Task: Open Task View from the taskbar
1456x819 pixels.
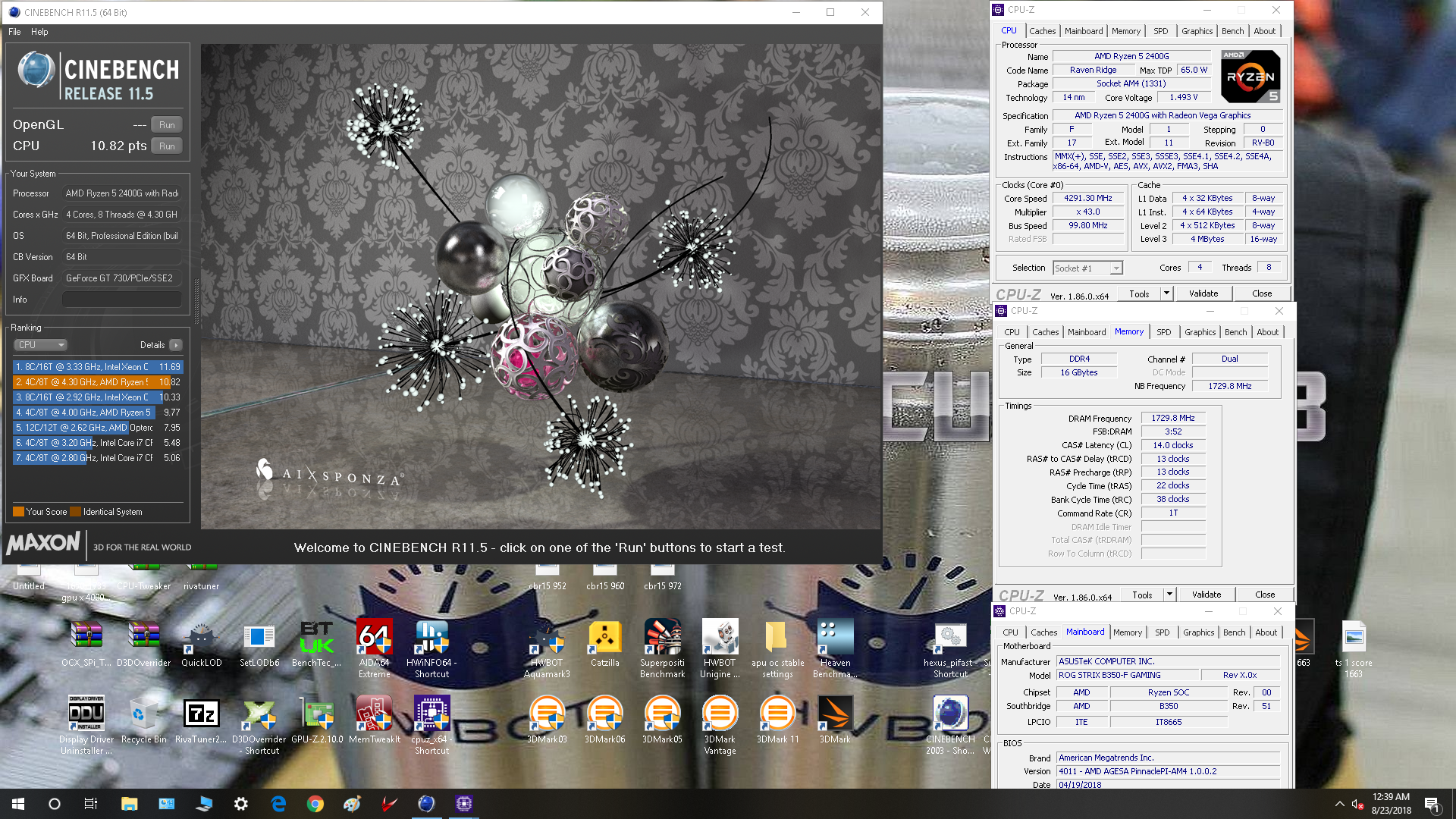Action: tap(90, 804)
